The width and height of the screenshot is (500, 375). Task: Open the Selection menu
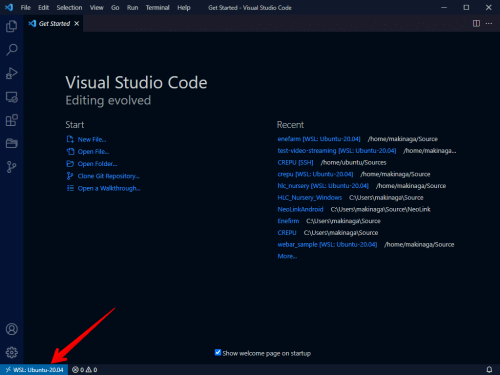point(69,8)
